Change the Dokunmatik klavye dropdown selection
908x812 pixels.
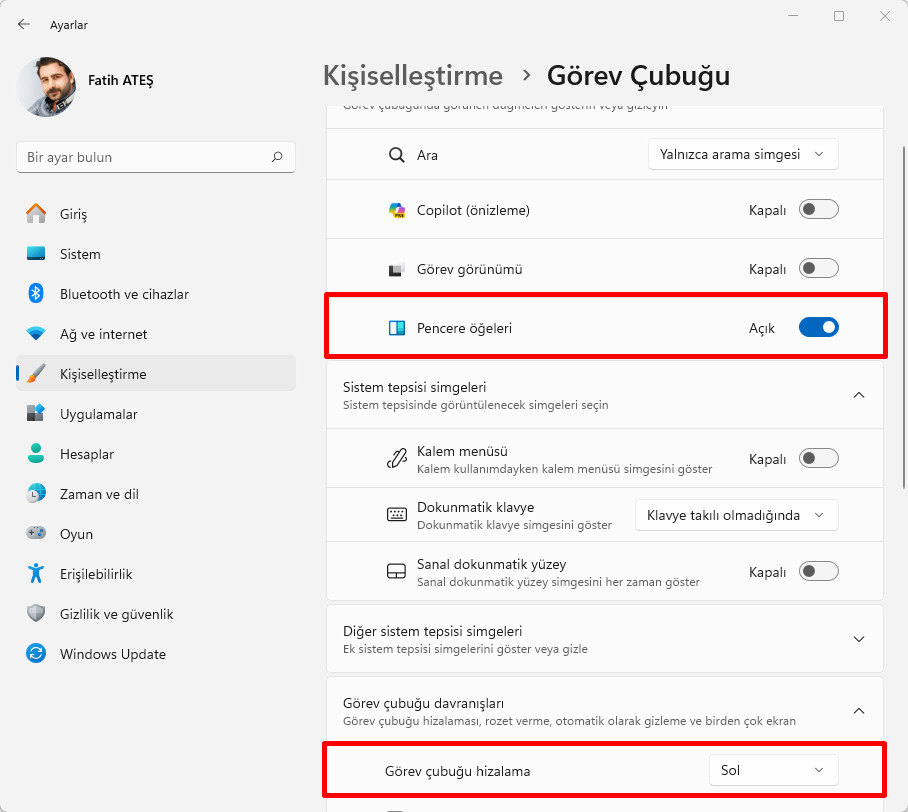click(736, 514)
